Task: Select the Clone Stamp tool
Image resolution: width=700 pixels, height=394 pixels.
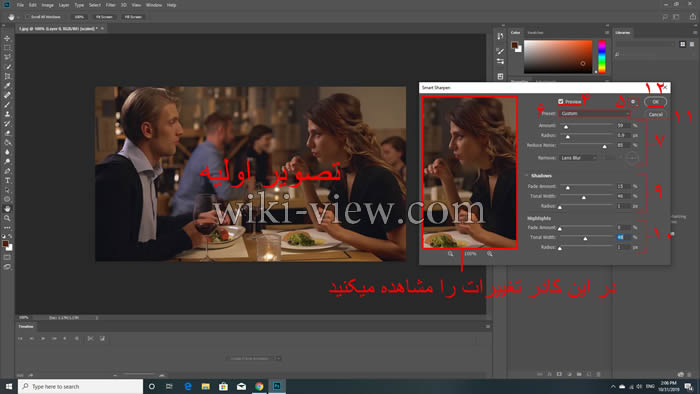Action: pyautogui.click(x=7, y=114)
